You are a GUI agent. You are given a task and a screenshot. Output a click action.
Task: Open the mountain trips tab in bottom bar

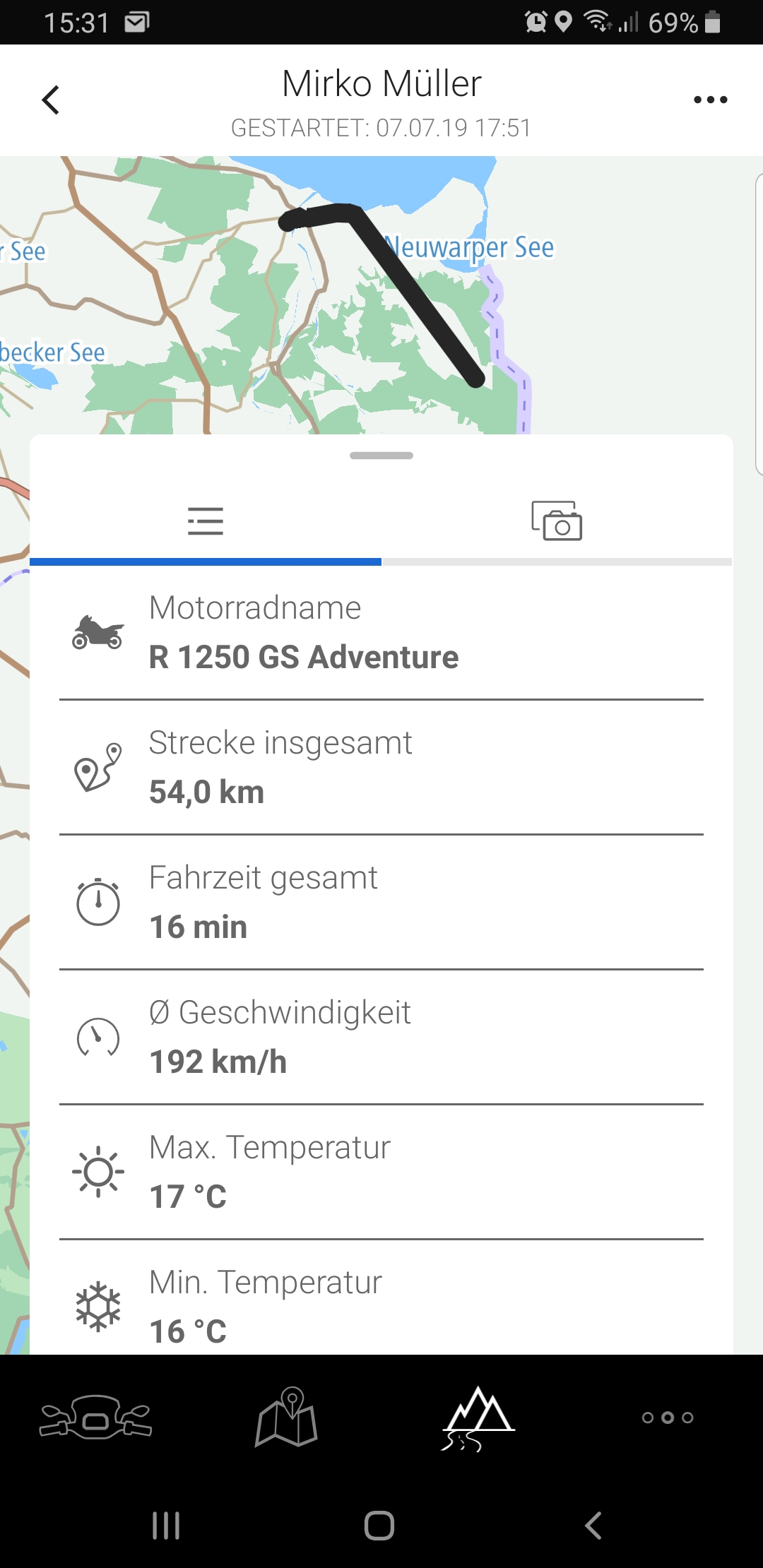pyautogui.click(x=478, y=1417)
